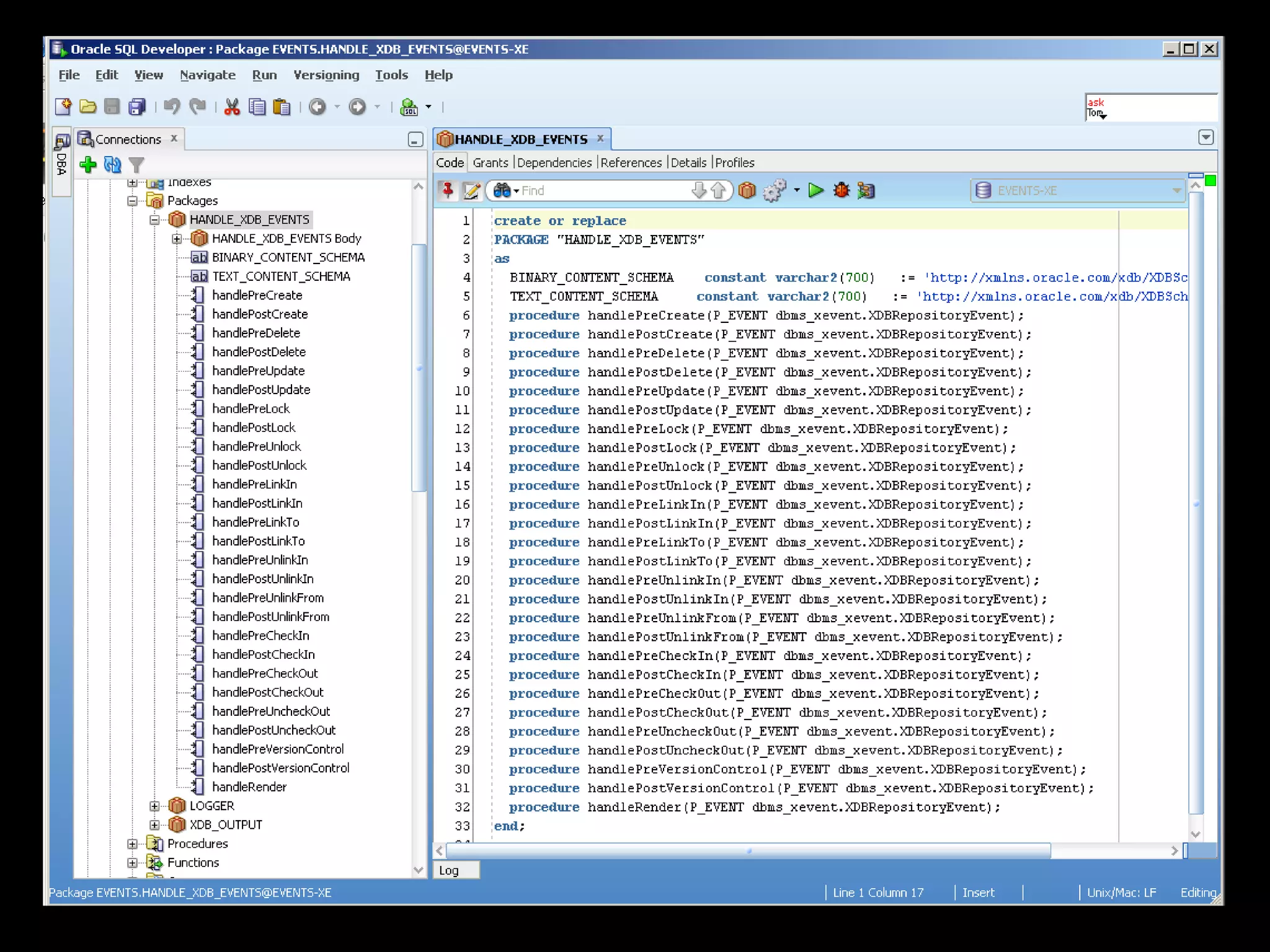Toggle read/write edit mode pencil icon
Viewport: 1270px width, 952px height.
[471, 190]
